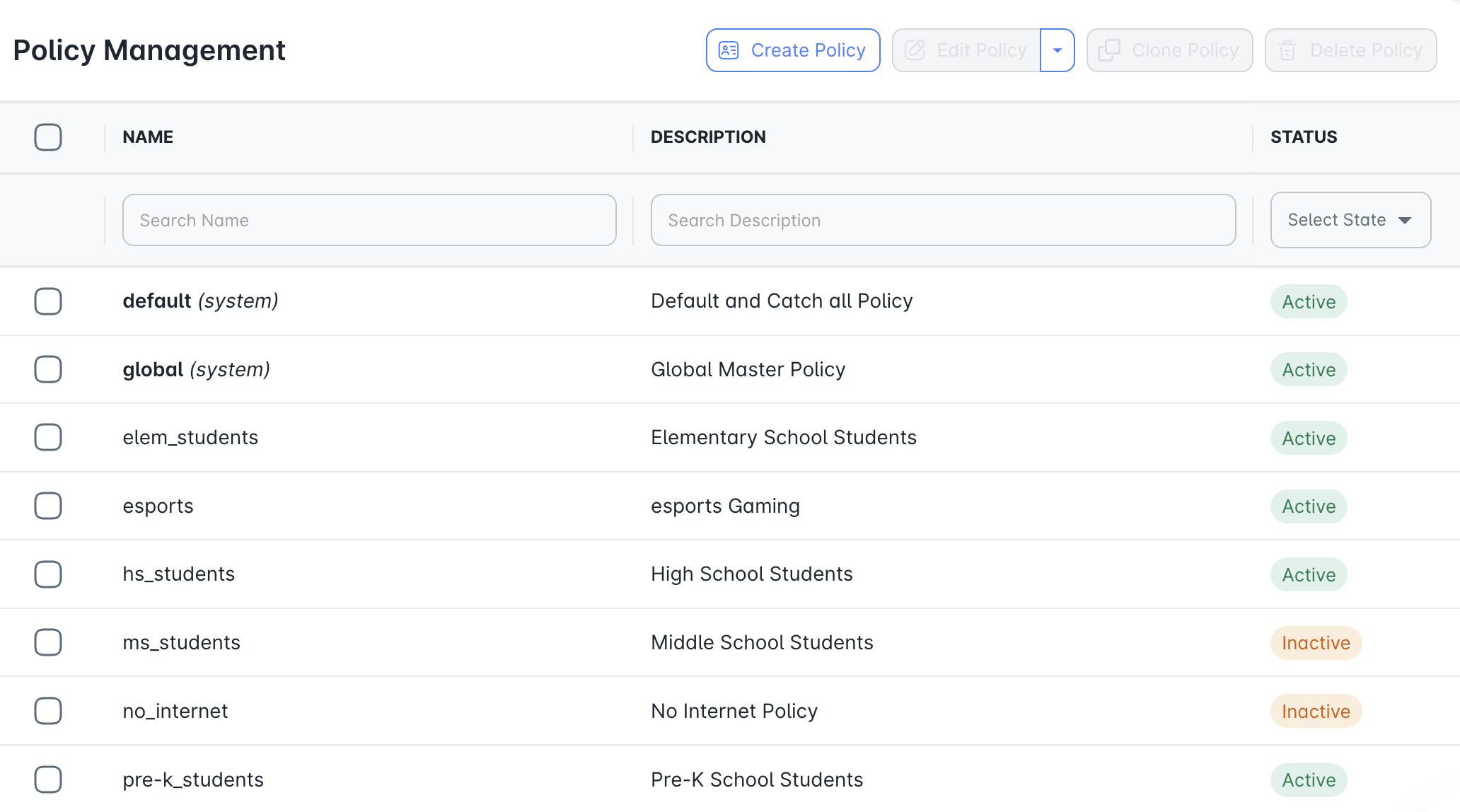
Task: Select the esports policy checkbox
Action: 48,506
